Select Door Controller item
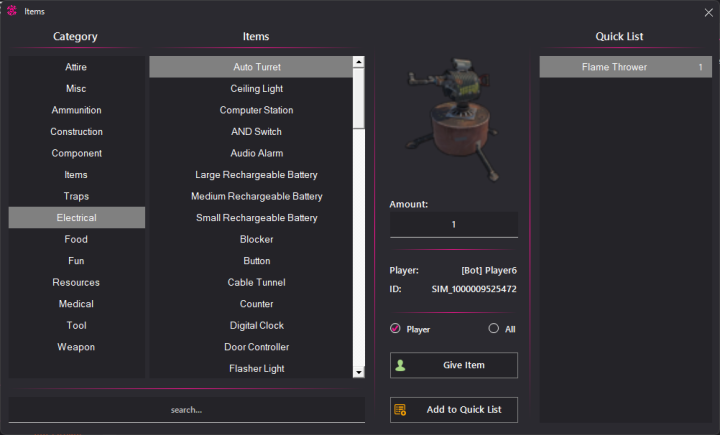 pos(251,347)
